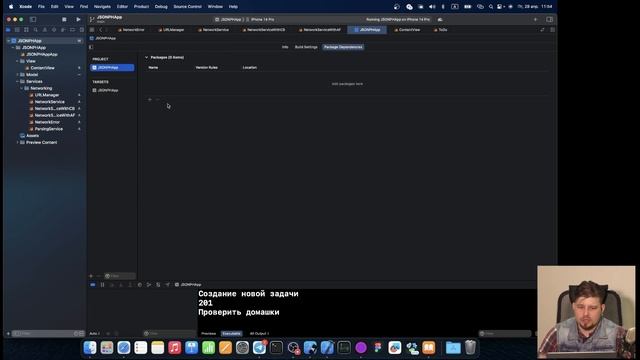Image resolution: width=640 pixels, height=360 pixels.
Task: Select the Executable console filter
Action: pos(231,333)
